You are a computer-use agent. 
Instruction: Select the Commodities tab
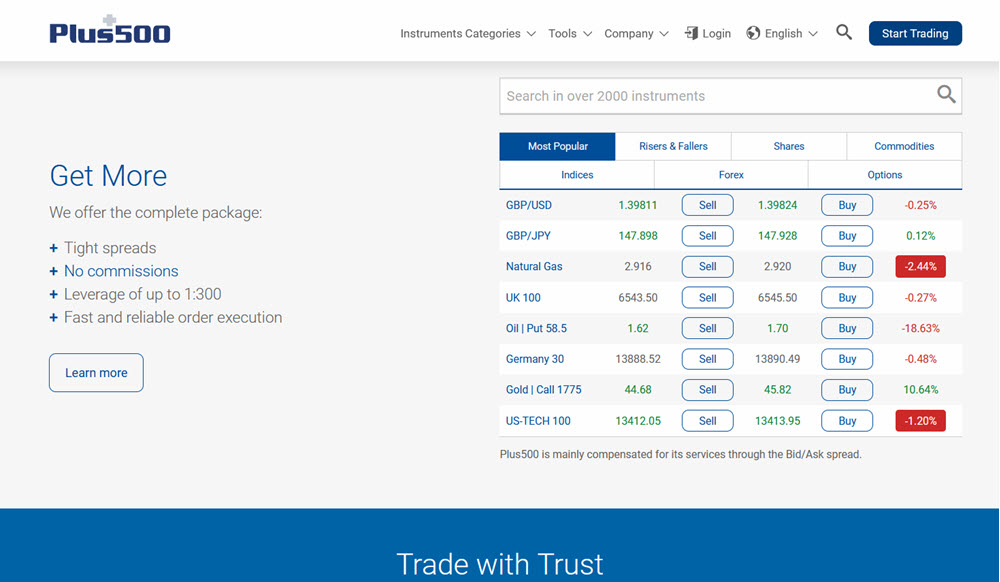(904, 146)
